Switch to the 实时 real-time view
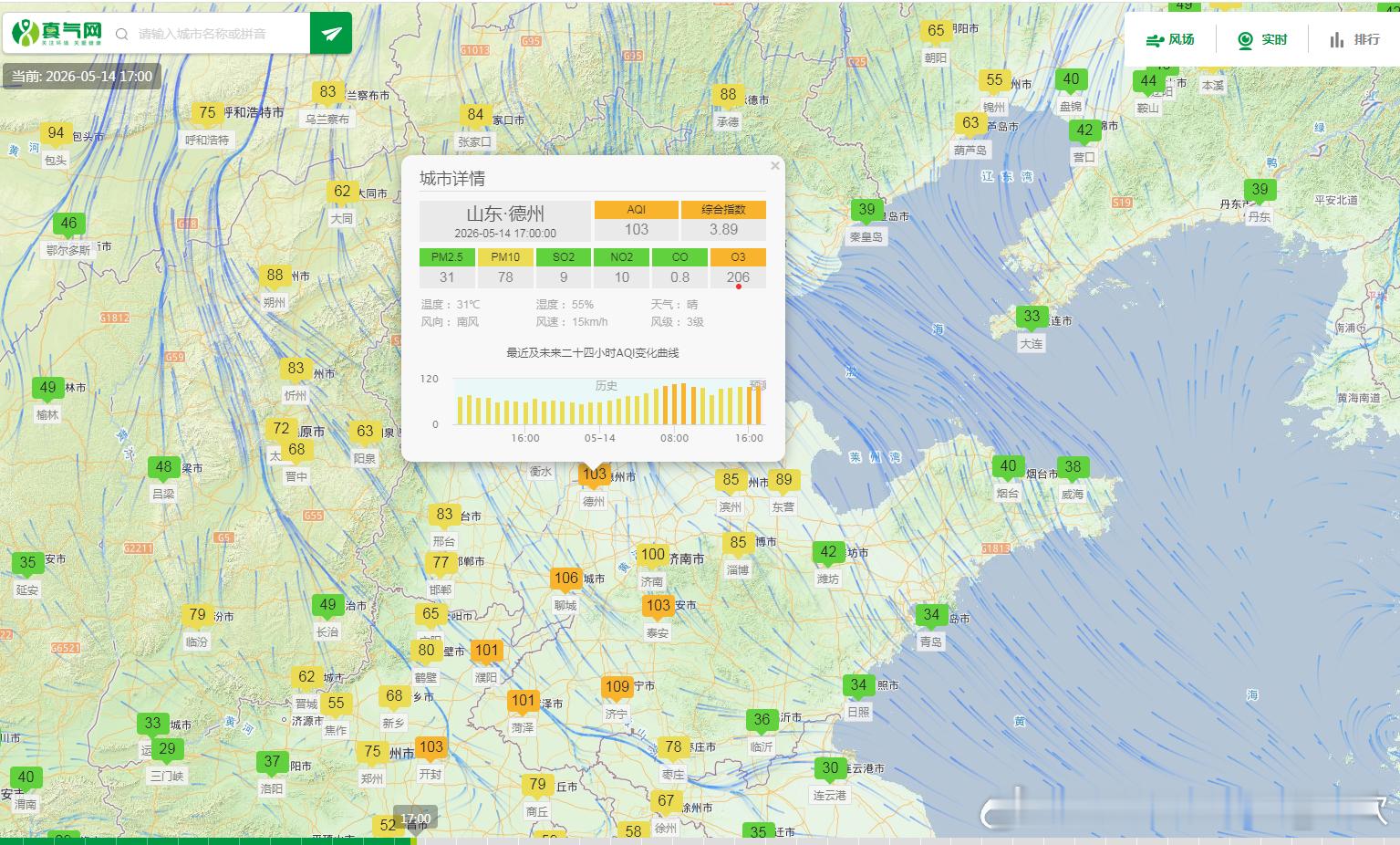The width and height of the screenshot is (1400, 845). pyautogui.click(x=1263, y=39)
